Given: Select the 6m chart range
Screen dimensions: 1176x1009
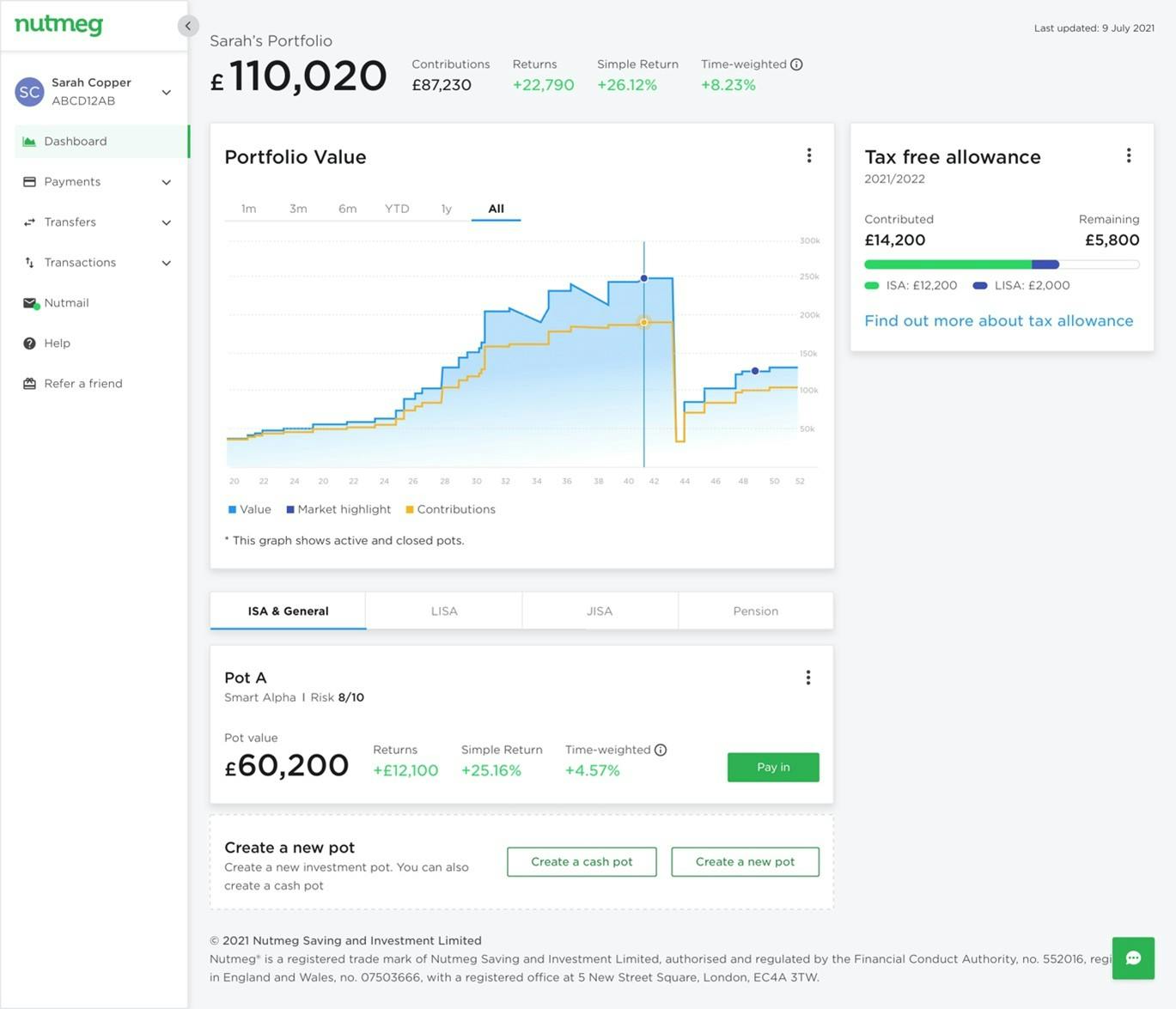Looking at the screenshot, I should click(347, 209).
